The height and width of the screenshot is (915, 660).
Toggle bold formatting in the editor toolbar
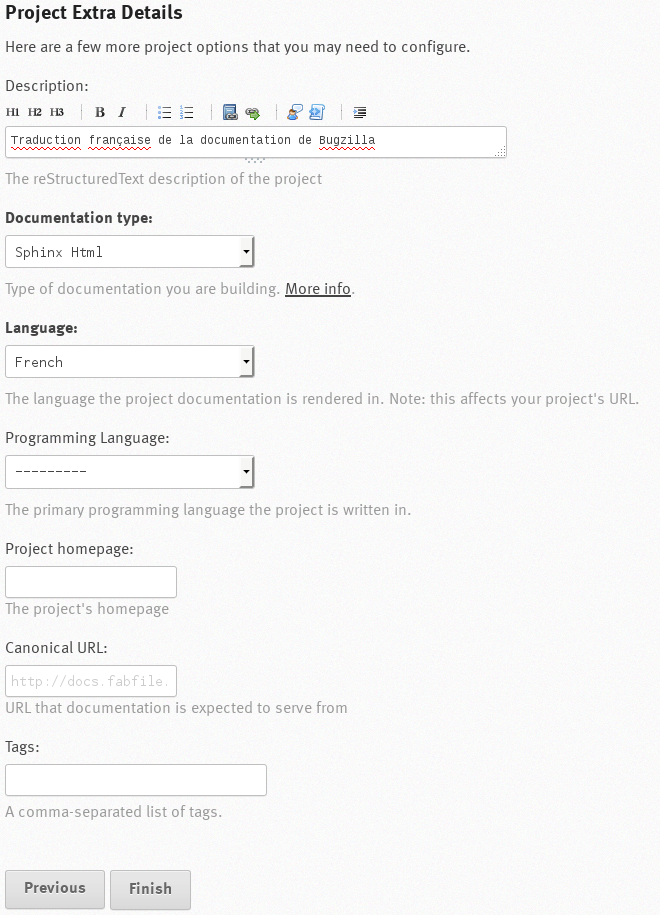click(x=98, y=112)
